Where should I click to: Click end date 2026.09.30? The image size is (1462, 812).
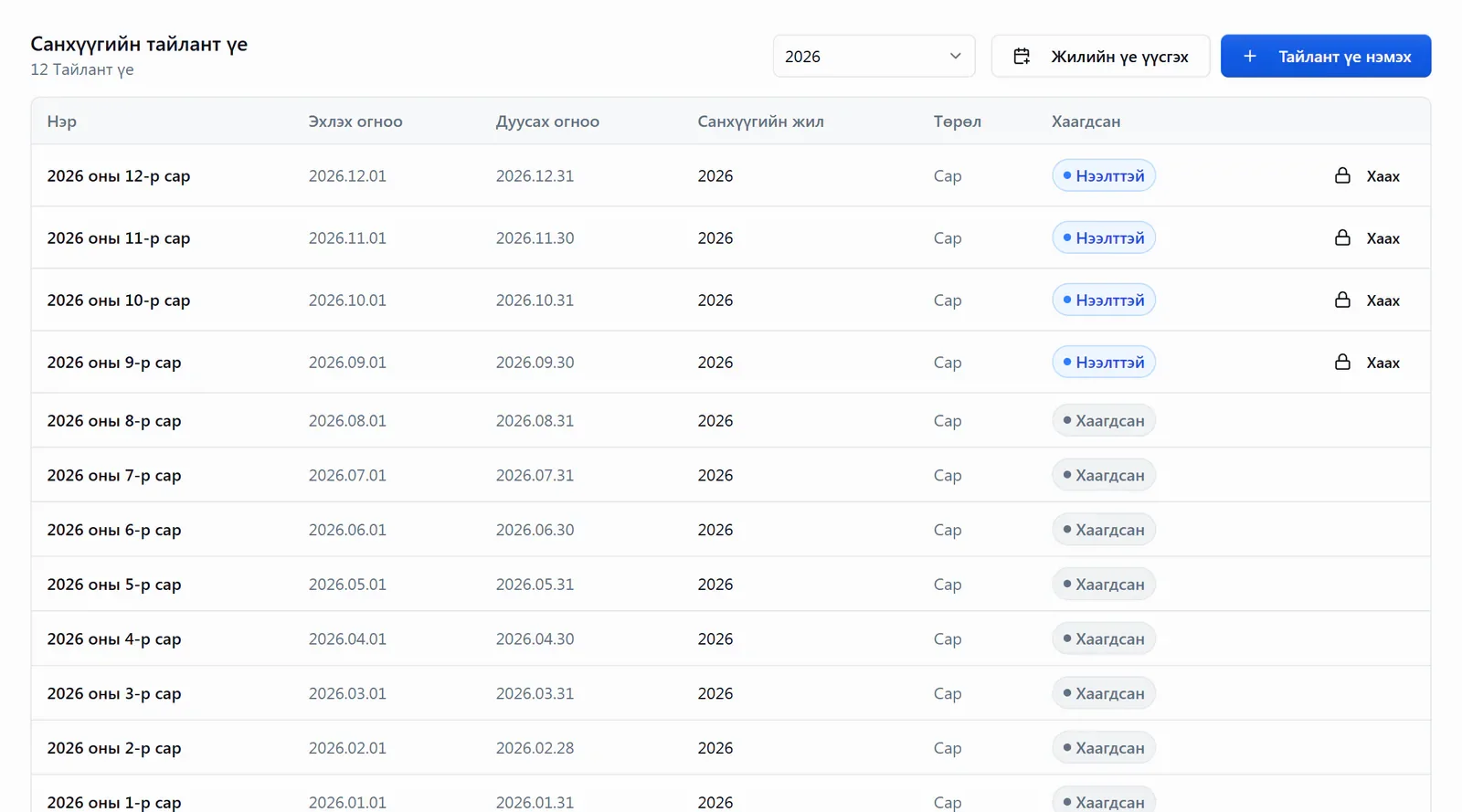[x=535, y=362]
